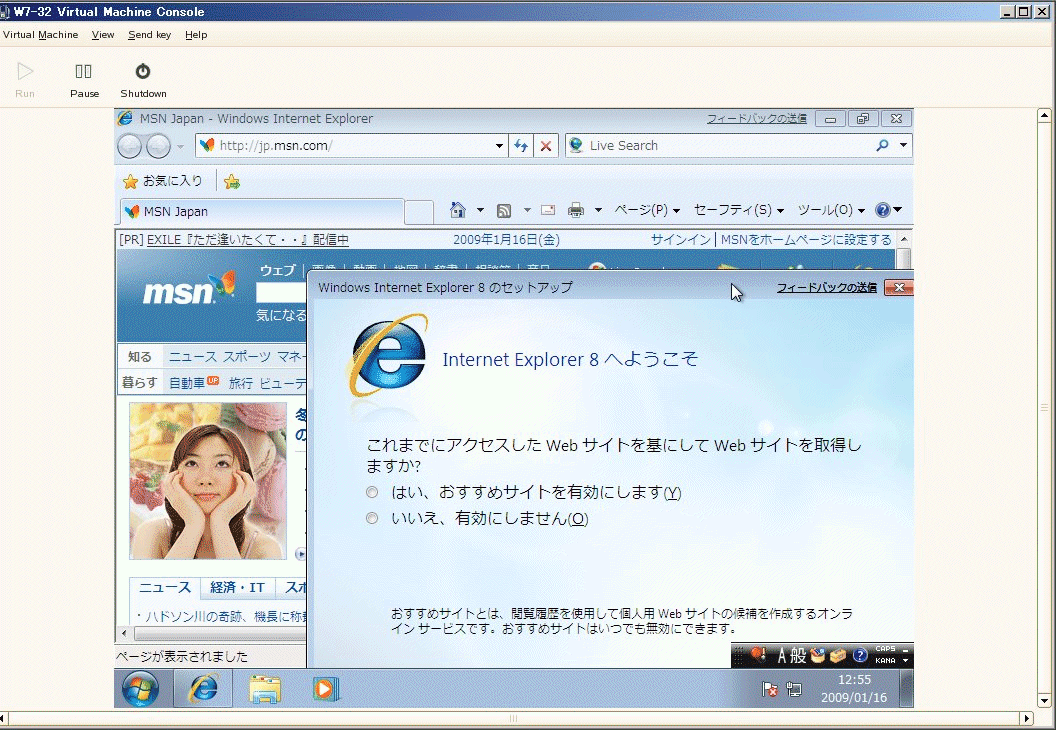Click the Live Search magnifier icon
Screen dimensions: 1056x730
(x=882, y=145)
